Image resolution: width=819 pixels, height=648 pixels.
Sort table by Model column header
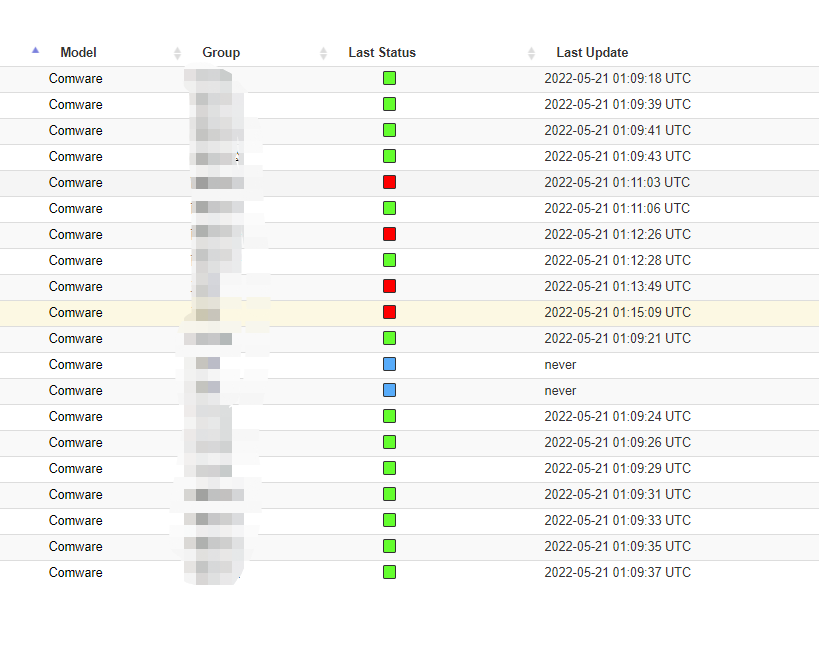coord(78,52)
